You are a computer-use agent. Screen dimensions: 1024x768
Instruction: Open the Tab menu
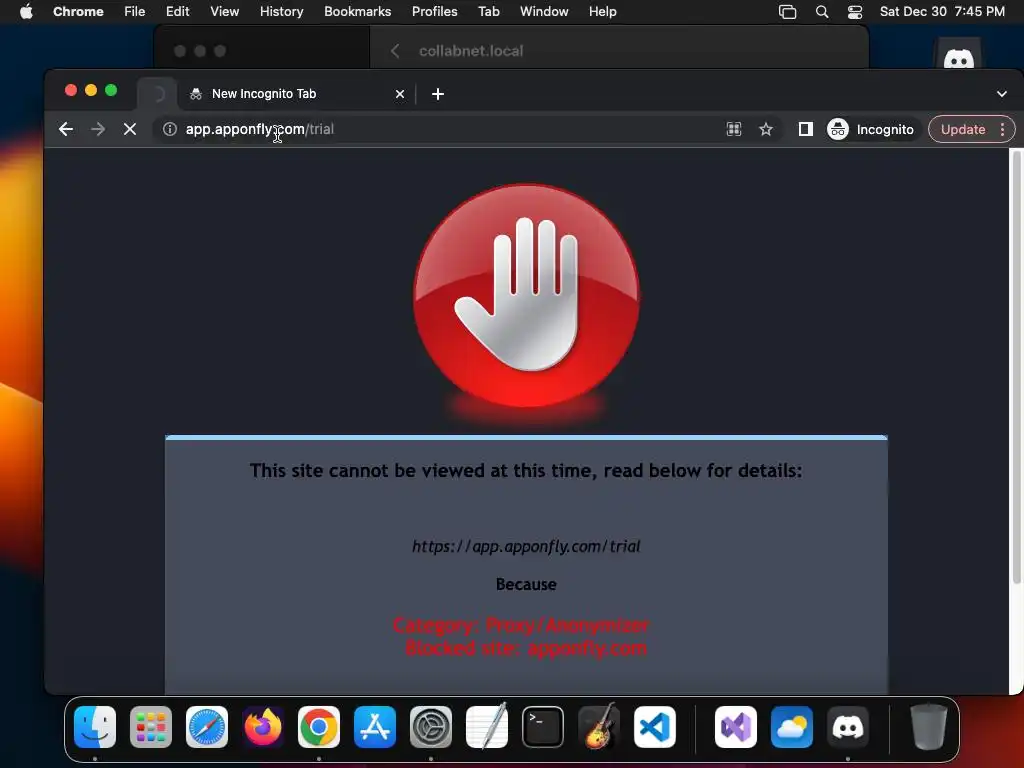point(489,12)
